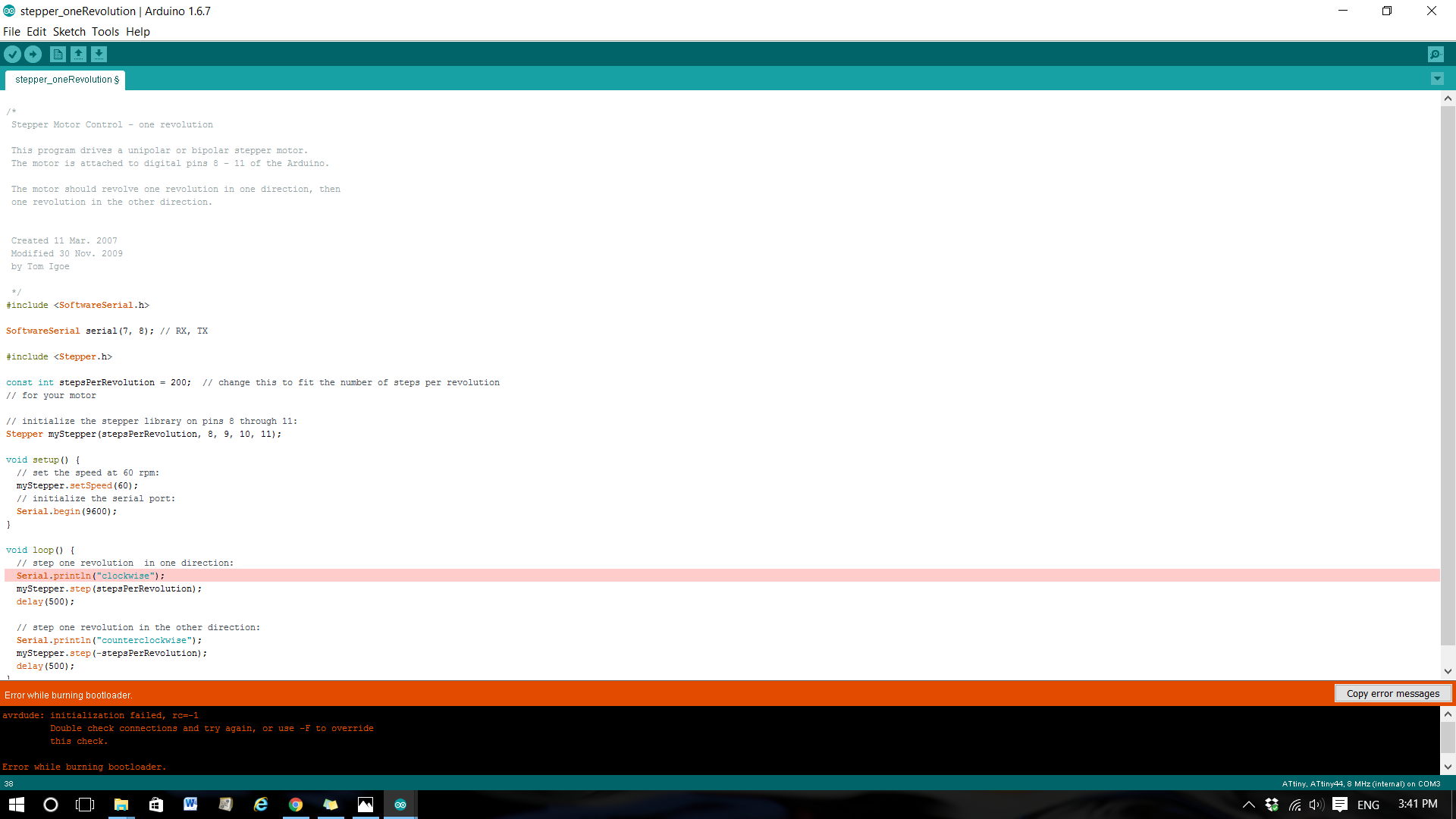Open the Help menu
This screenshot has height=819, width=1456.
(138, 32)
